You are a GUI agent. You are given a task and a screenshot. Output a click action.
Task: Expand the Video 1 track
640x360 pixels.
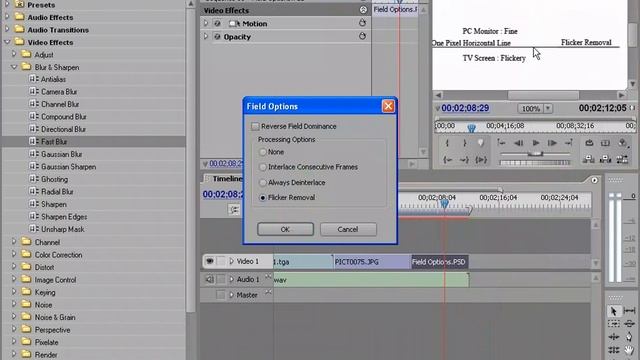pos(231,261)
